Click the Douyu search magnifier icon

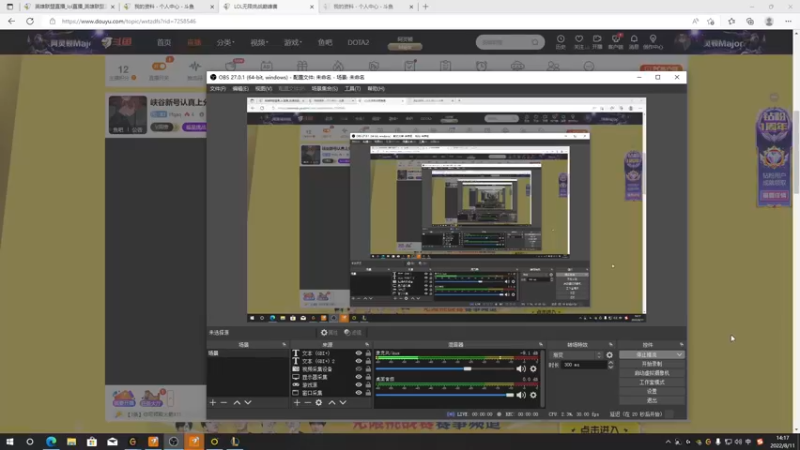click(x=535, y=42)
